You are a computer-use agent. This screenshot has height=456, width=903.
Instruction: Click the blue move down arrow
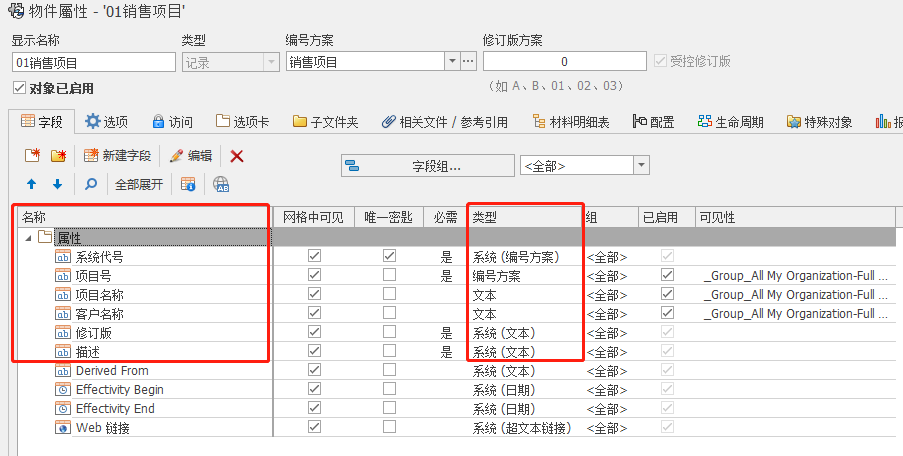(x=57, y=184)
